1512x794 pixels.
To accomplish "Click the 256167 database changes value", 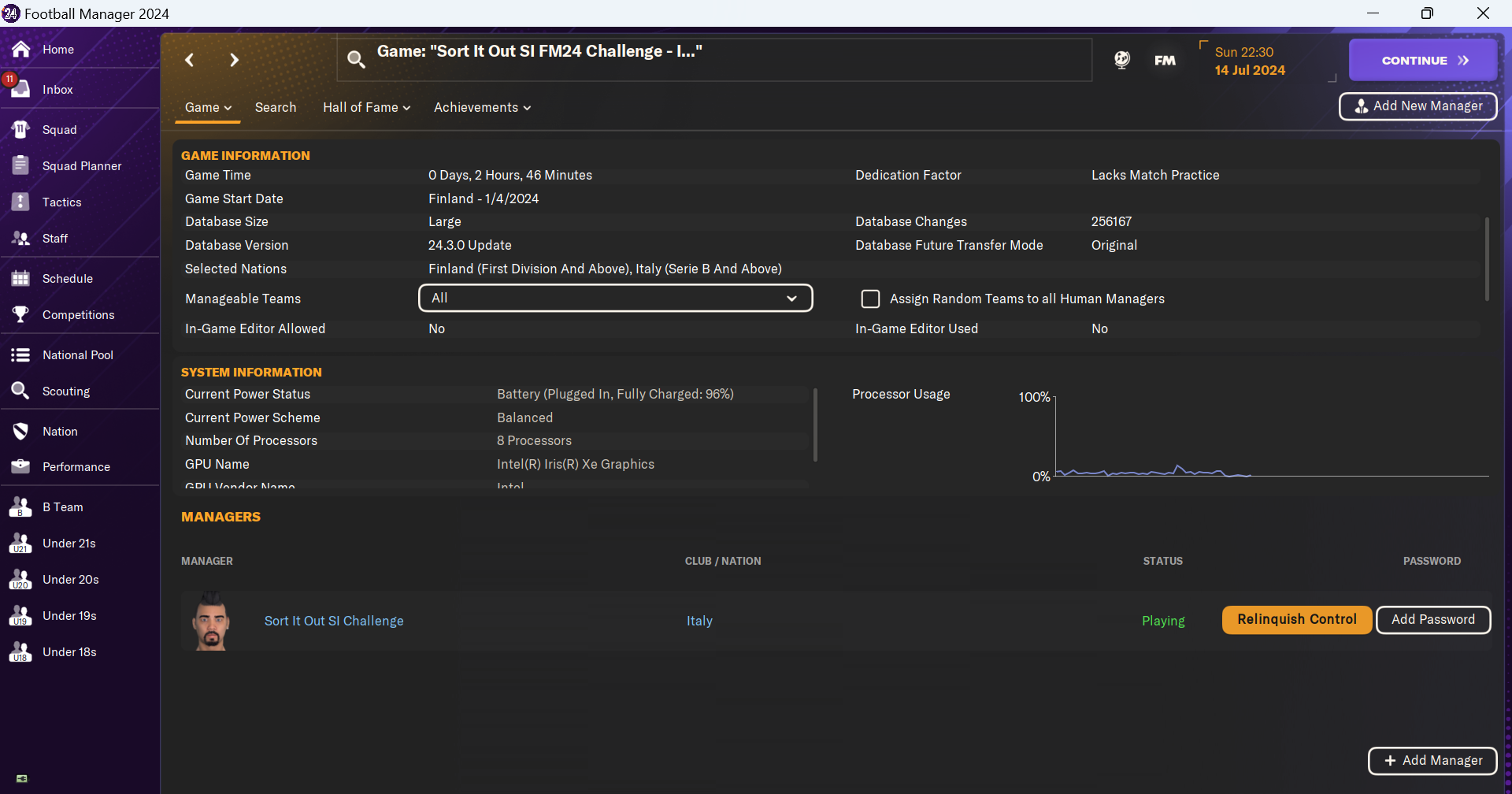I will tap(1111, 221).
